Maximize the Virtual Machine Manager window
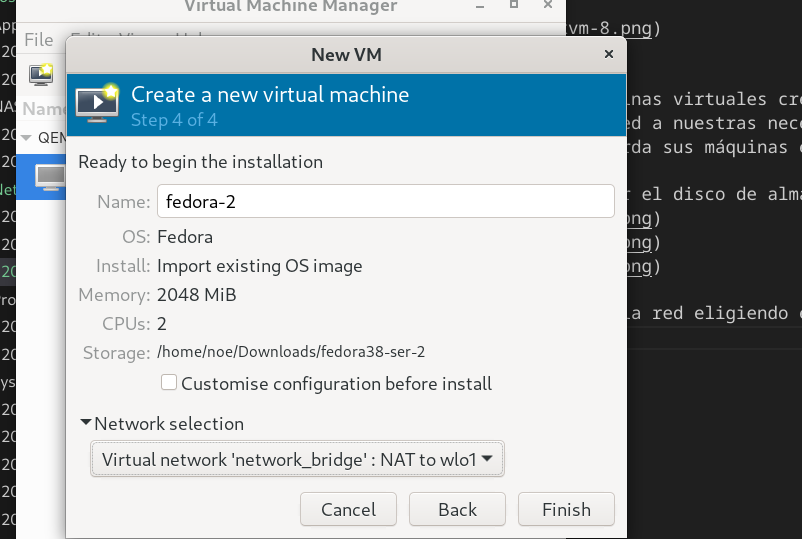This screenshot has height=539, width=802. coord(514,5)
